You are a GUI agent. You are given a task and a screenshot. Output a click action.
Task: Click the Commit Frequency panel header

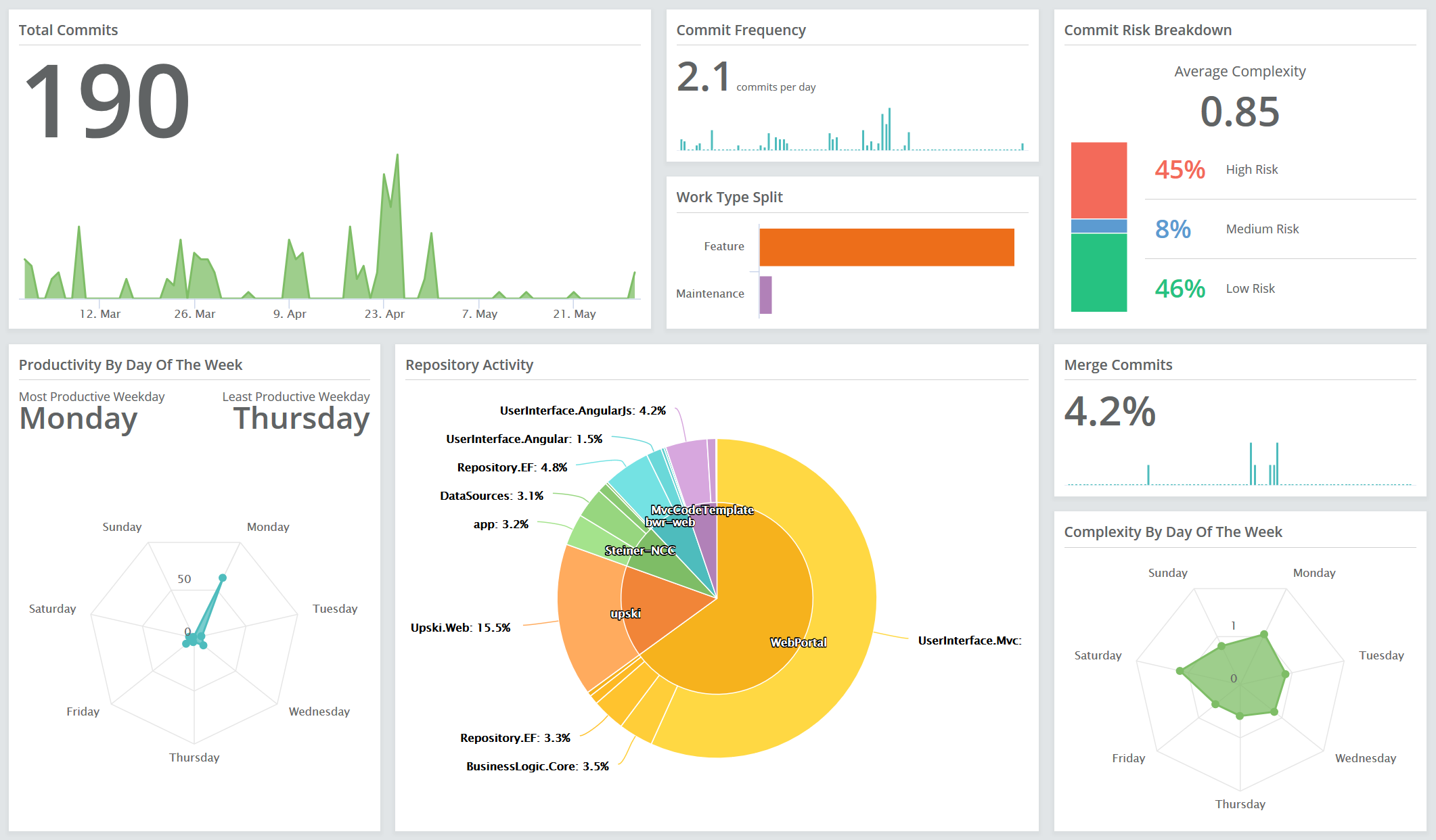tap(742, 30)
